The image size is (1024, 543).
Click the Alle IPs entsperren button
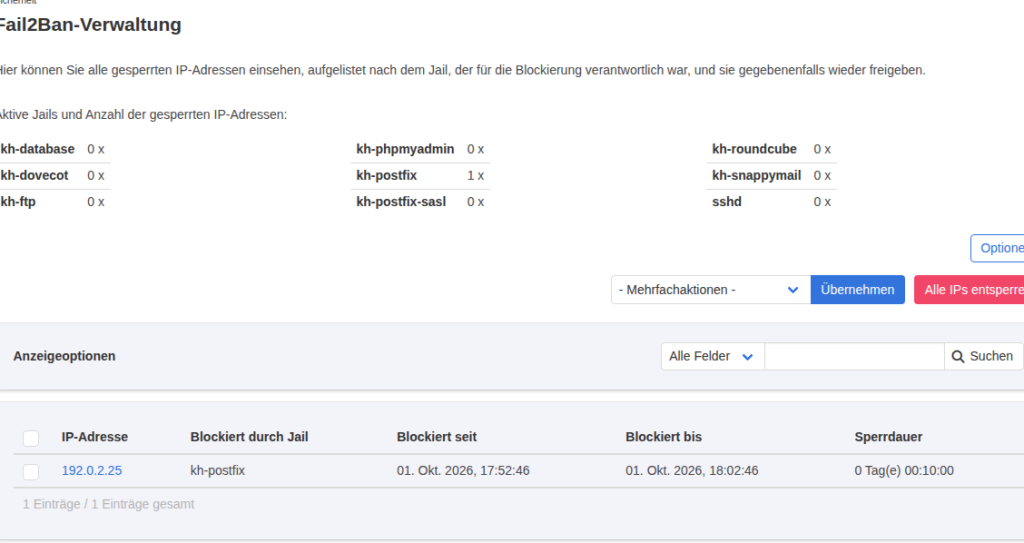coord(969,289)
